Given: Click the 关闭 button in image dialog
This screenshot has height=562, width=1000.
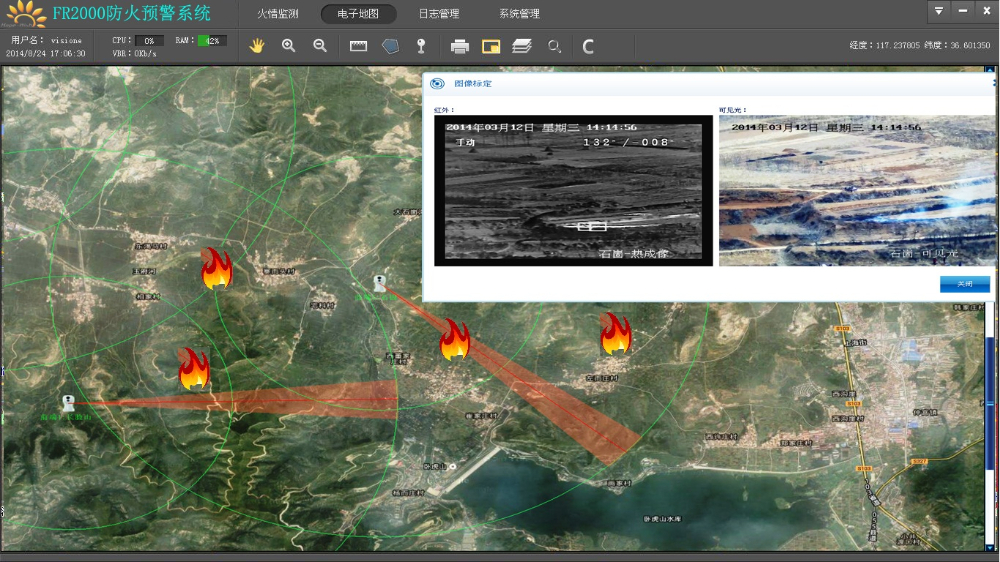Looking at the screenshot, I should tap(964, 284).
